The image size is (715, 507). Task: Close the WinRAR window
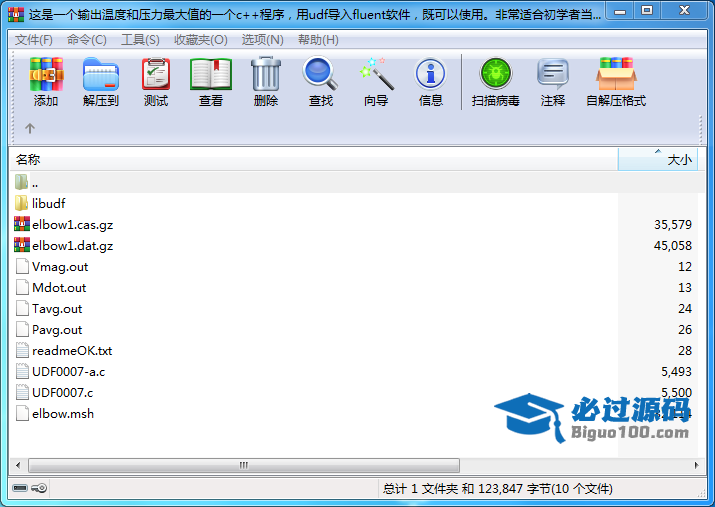click(x=684, y=11)
